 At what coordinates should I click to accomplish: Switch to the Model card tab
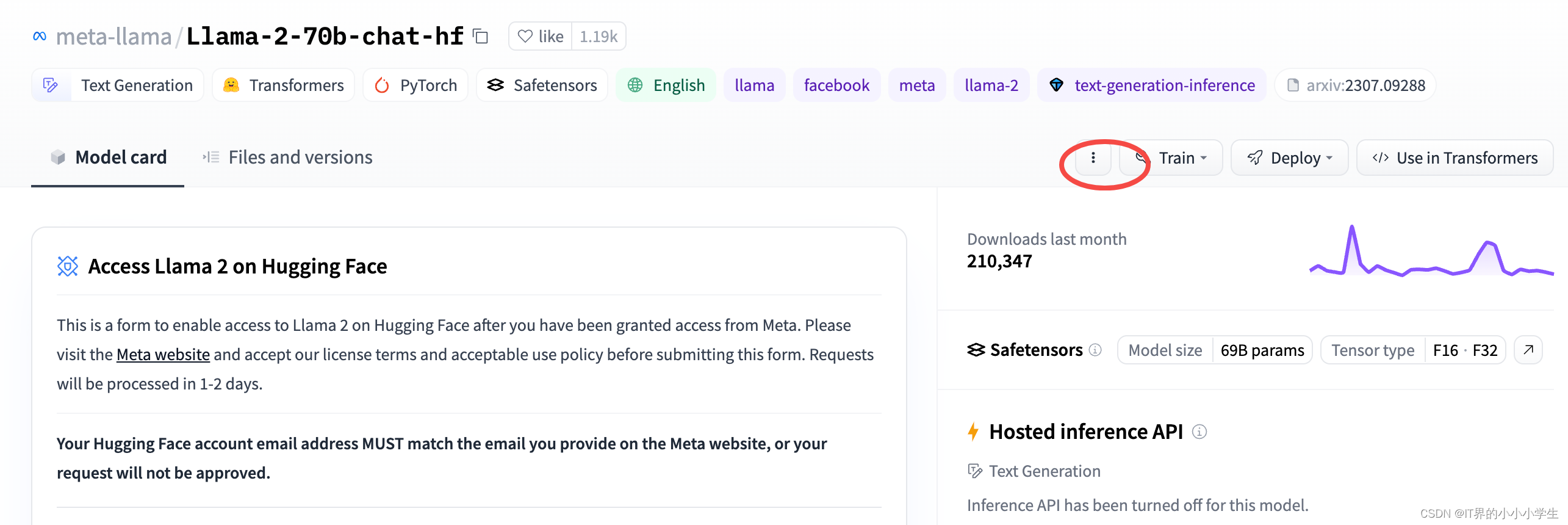(x=108, y=157)
